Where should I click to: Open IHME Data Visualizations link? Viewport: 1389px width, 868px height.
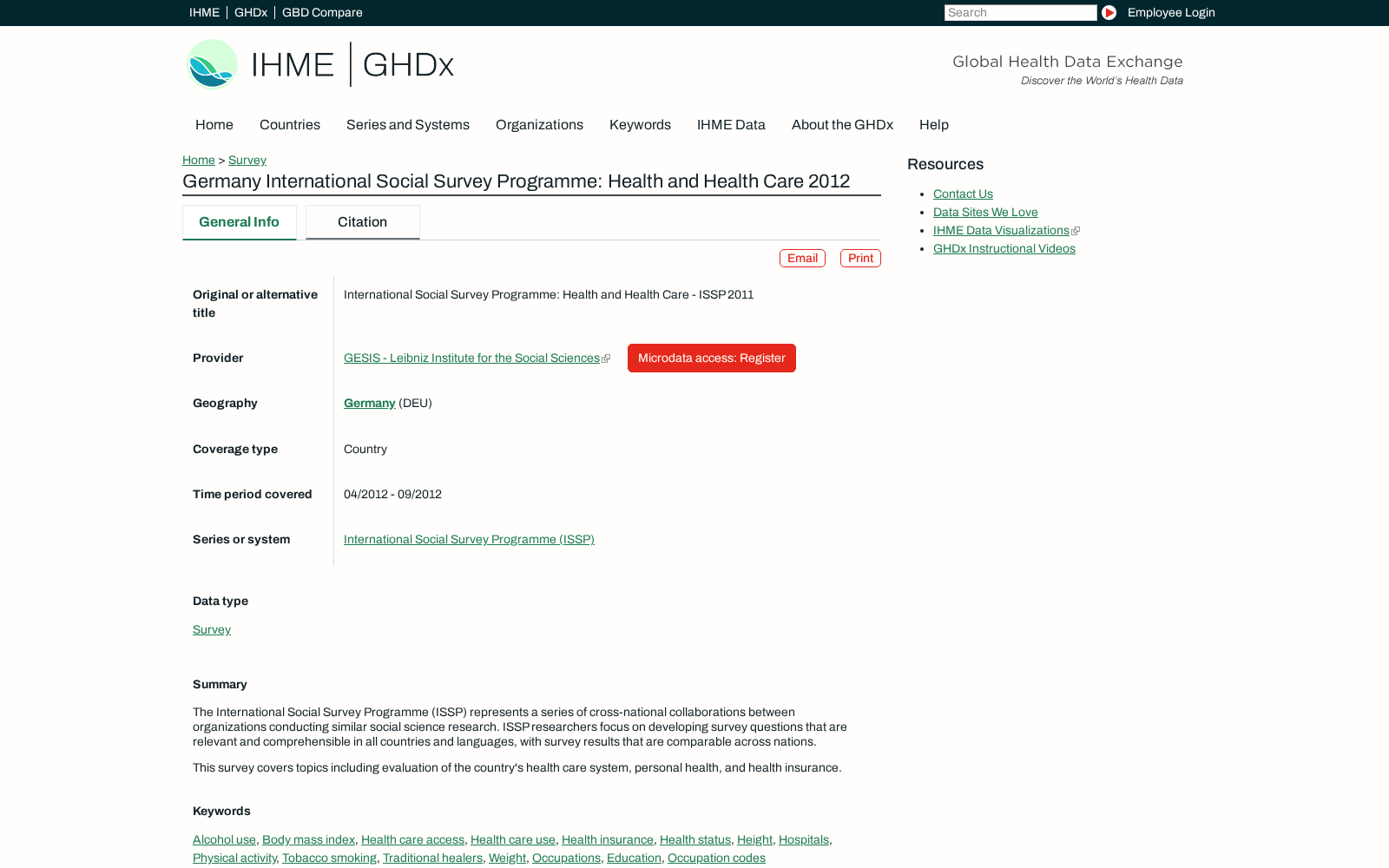pos(1001,230)
